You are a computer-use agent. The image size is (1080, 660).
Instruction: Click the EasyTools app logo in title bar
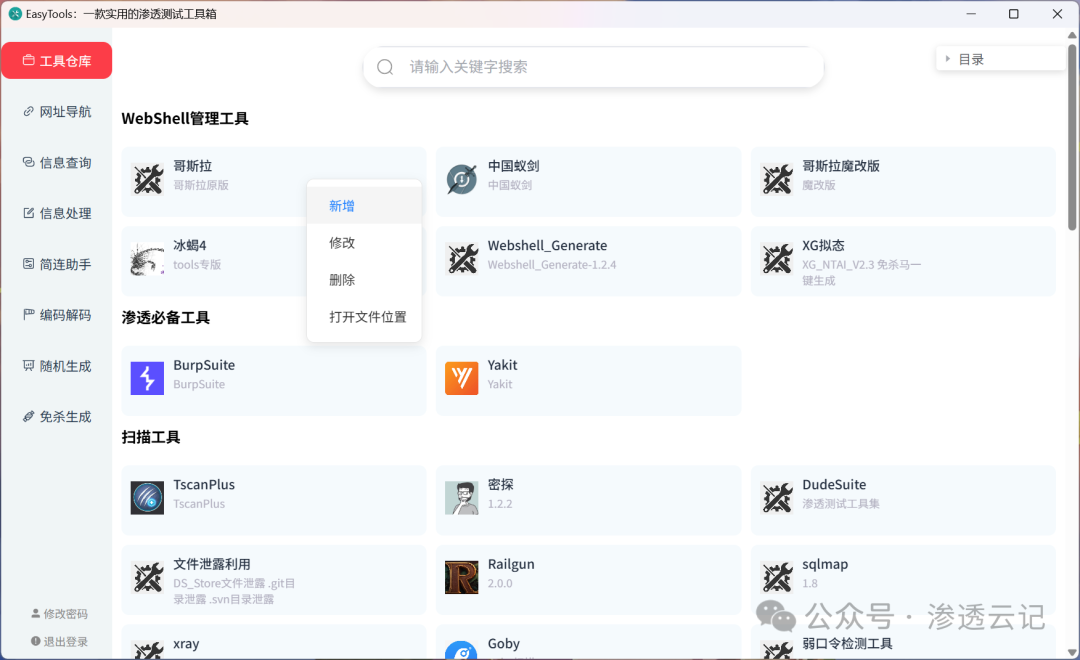[x=14, y=14]
